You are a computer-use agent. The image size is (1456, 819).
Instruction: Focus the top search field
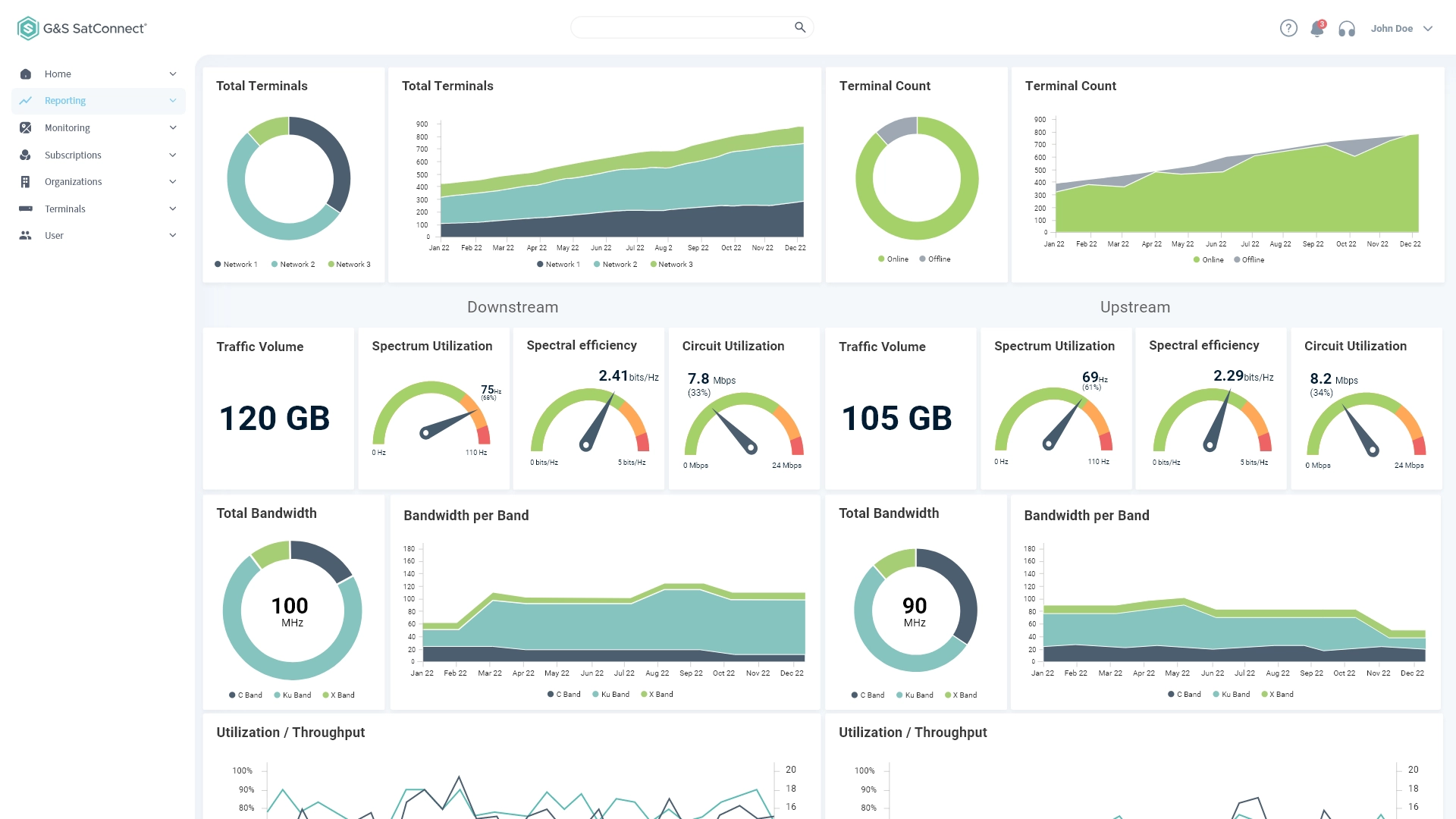point(692,27)
